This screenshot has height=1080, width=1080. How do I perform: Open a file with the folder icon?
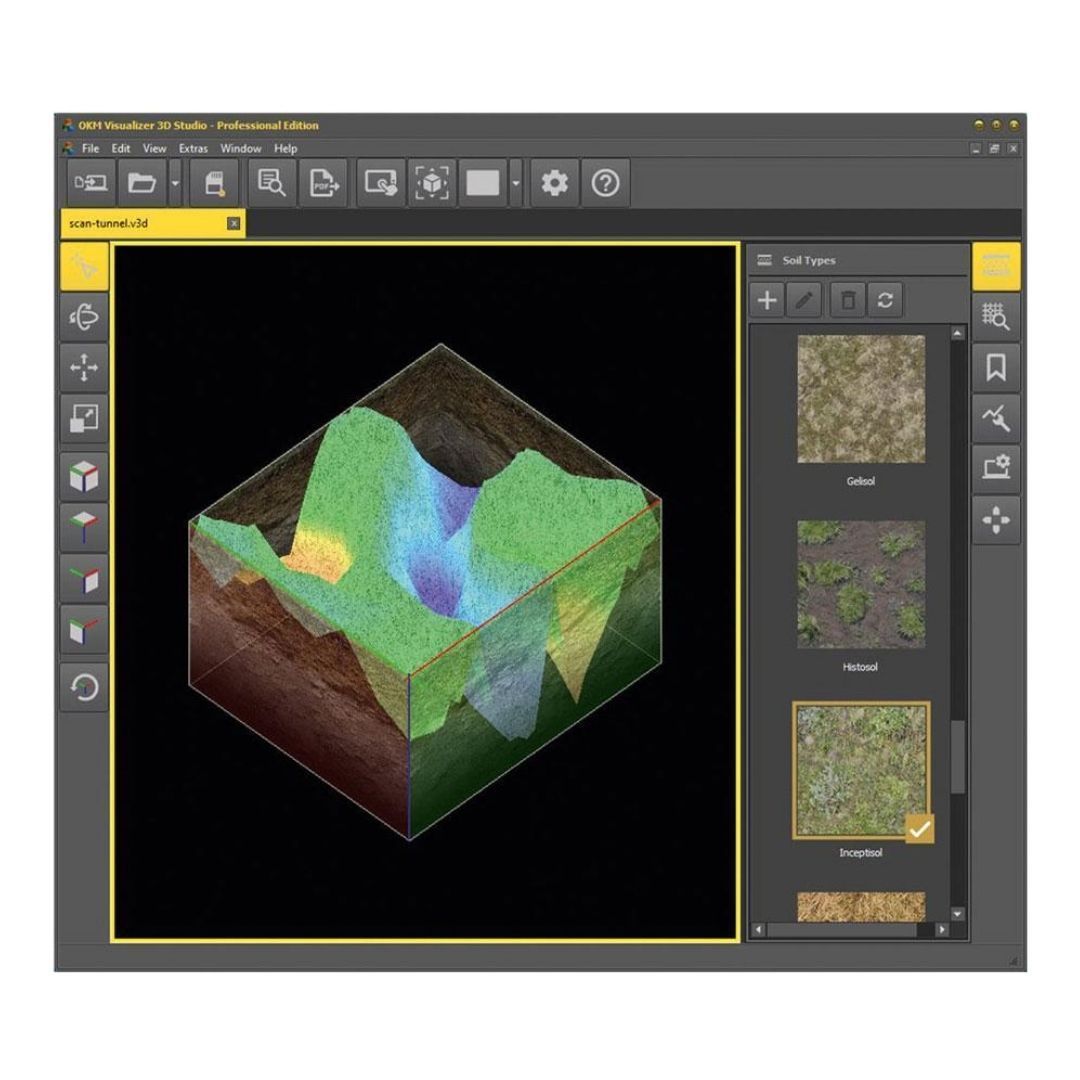point(142,183)
